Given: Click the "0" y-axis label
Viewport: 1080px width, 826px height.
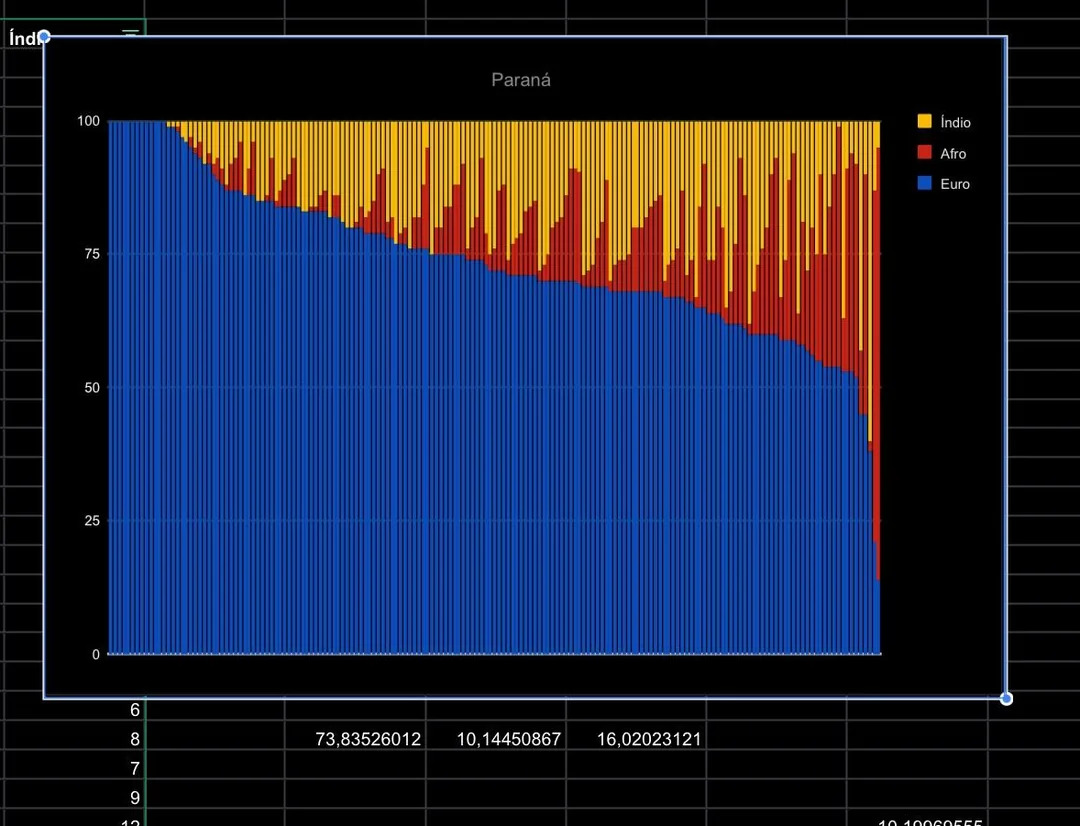Looking at the screenshot, I should click(96, 654).
